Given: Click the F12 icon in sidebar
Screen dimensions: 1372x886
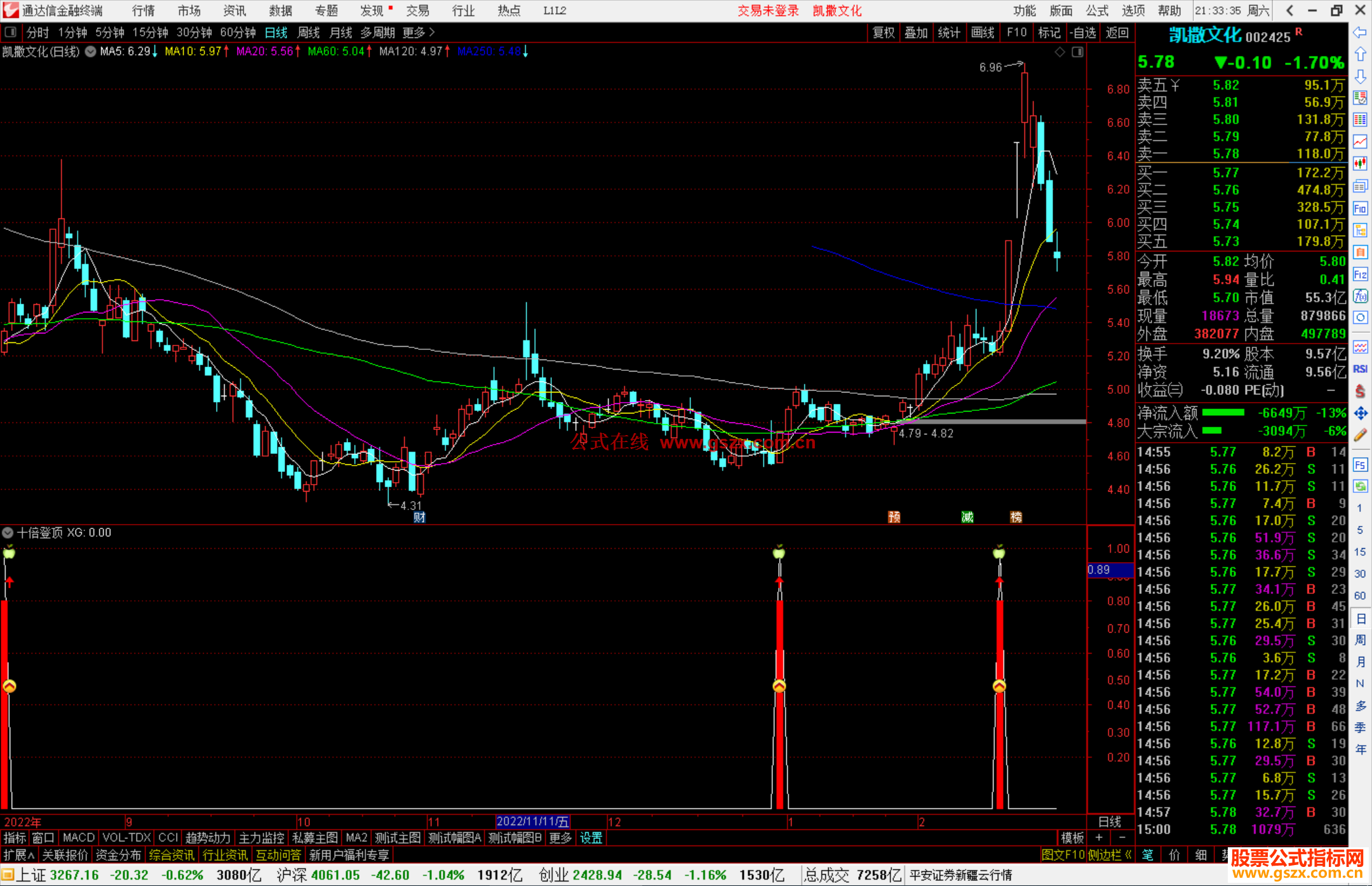Looking at the screenshot, I should click(x=1360, y=274).
